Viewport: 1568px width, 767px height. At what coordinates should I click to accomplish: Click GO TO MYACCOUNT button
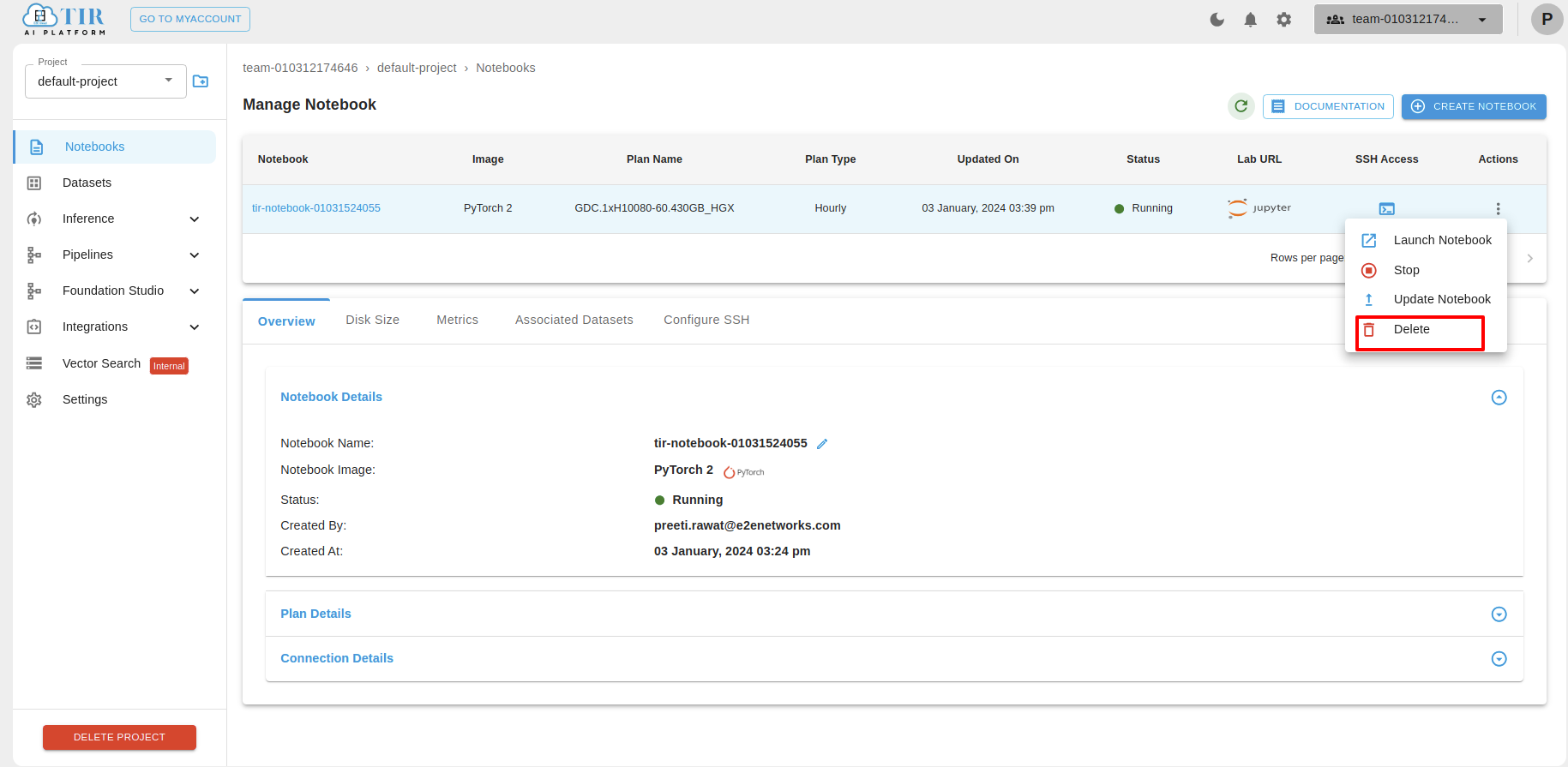coord(190,19)
